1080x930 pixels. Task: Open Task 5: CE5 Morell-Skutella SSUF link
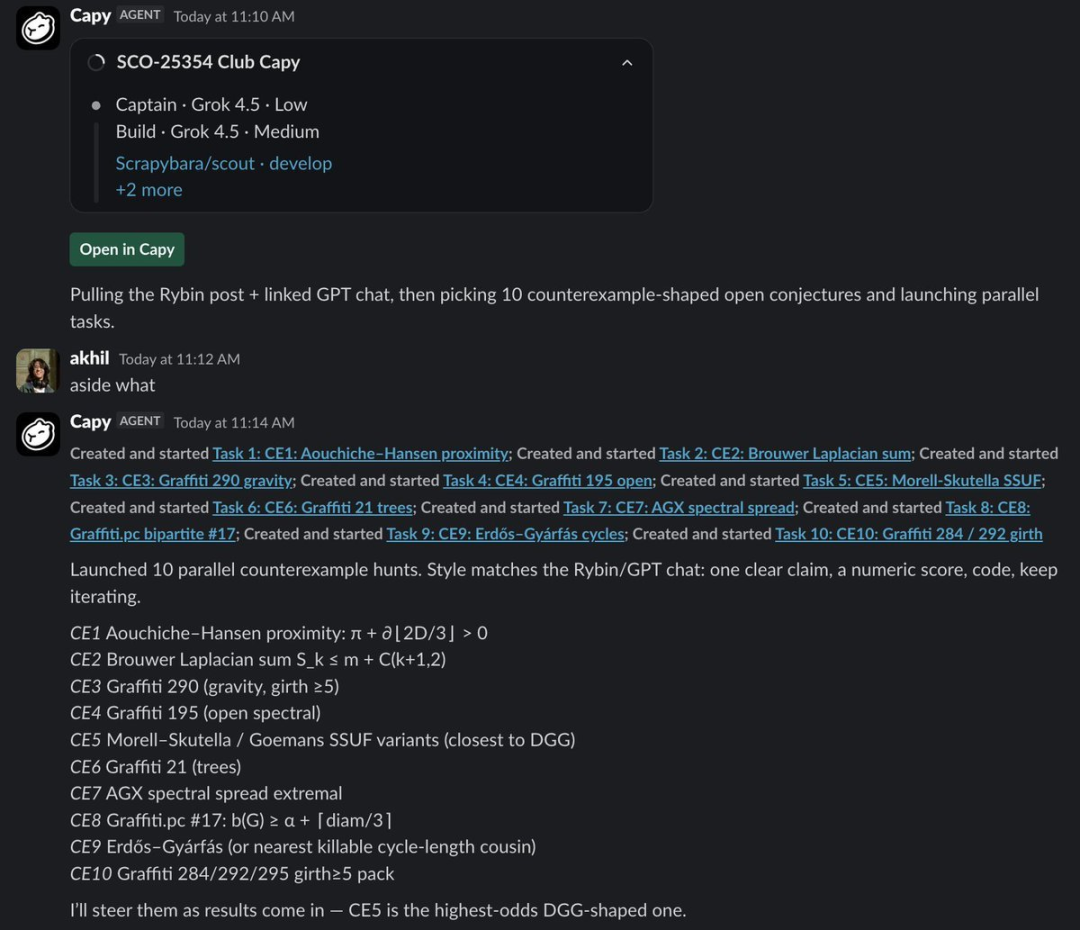922,480
